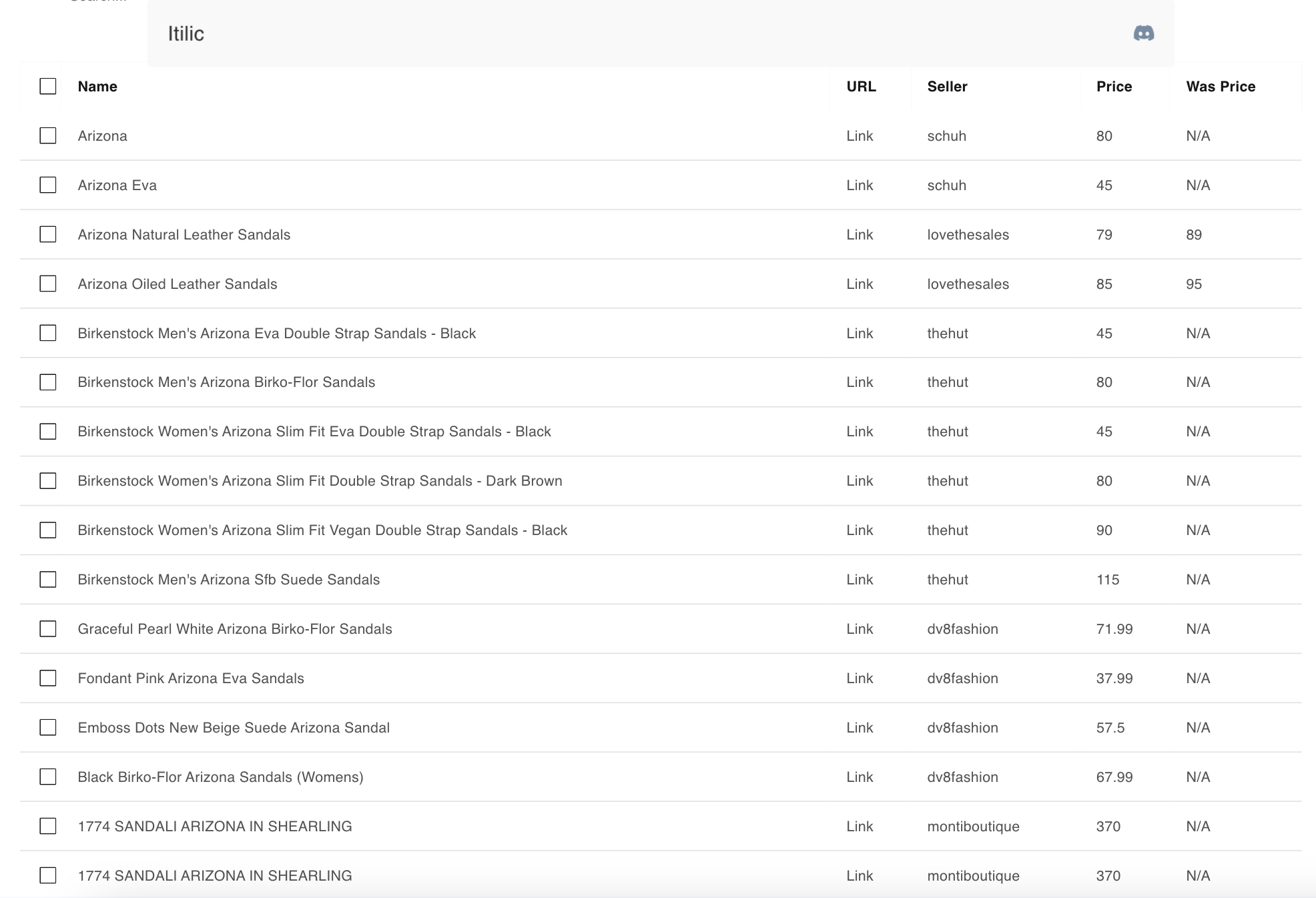Open Link for Men's Arizona Sfb Suede

[860, 580]
